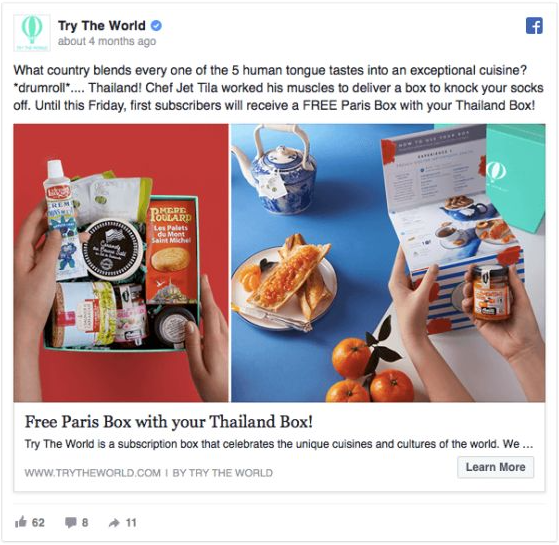Click the Learn More button

point(496,467)
